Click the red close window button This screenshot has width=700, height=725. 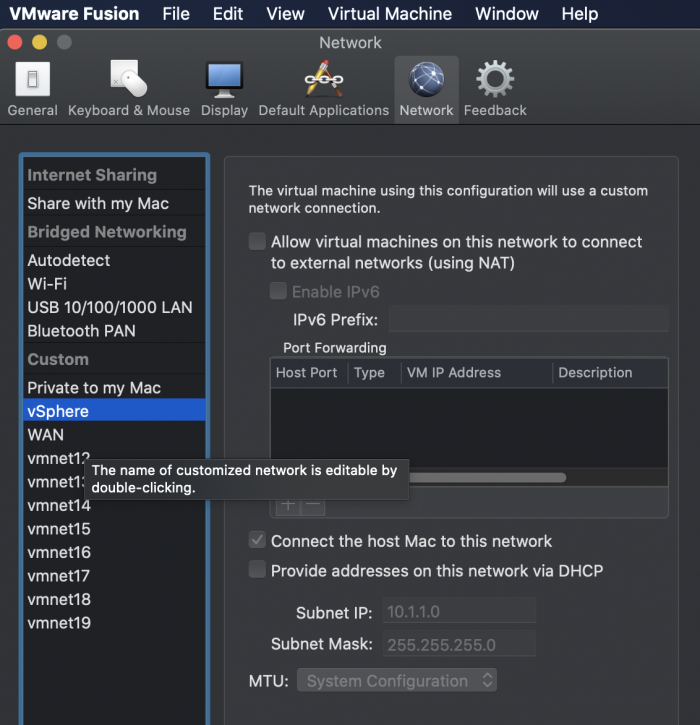pos(15,42)
